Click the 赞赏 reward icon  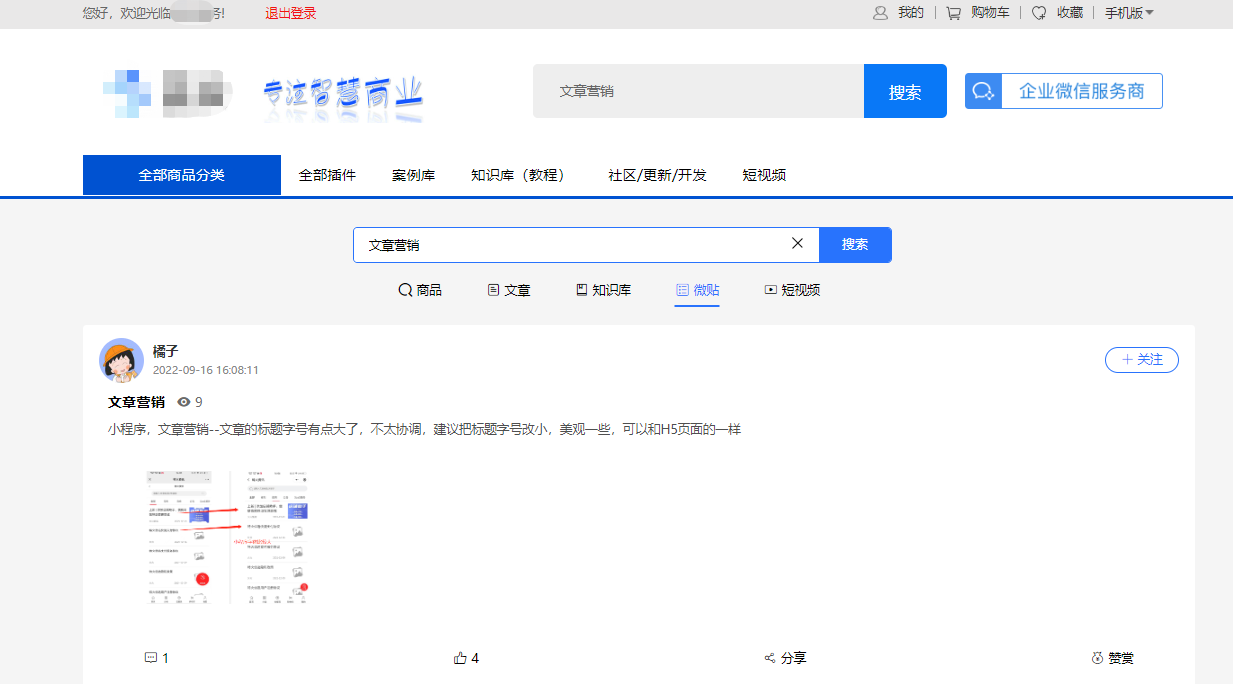pos(1098,658)
